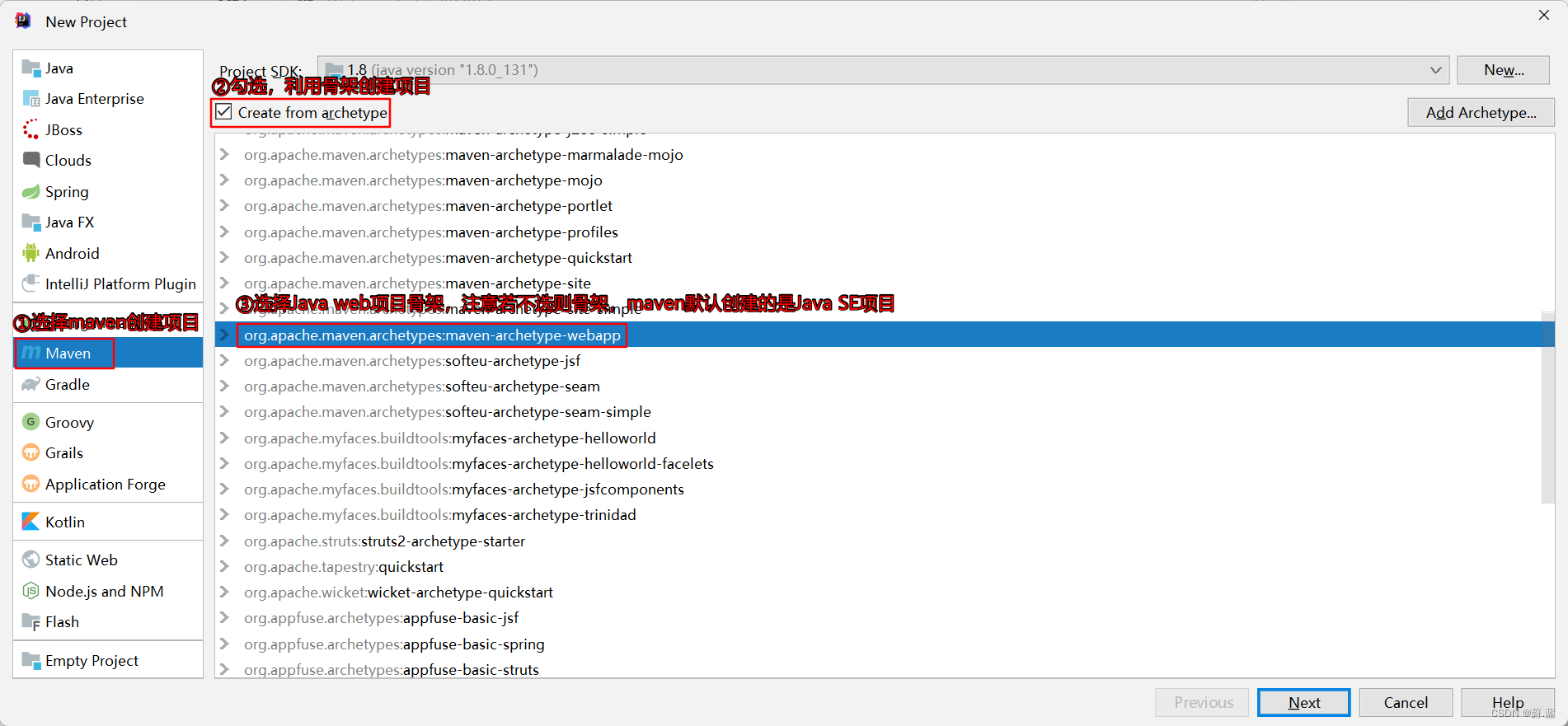Screen dimensions: 1568x726
Task: Select softeu-archetype-seam archetype row
Action: point(878,386)
